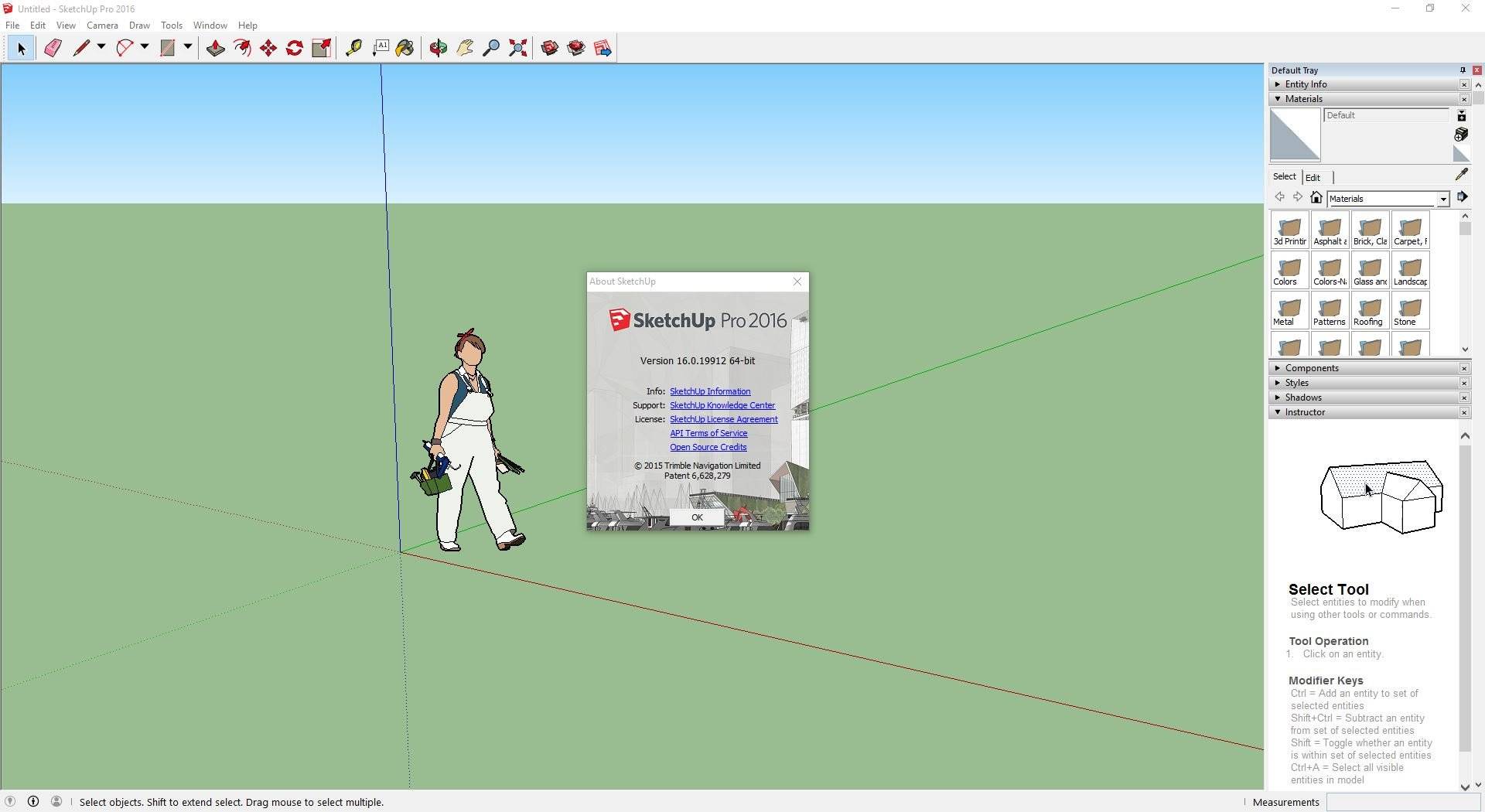The width and height of the screenshot is (1485, 812).
Task: Open the 3D Warehouse
Action: point(549,48)
